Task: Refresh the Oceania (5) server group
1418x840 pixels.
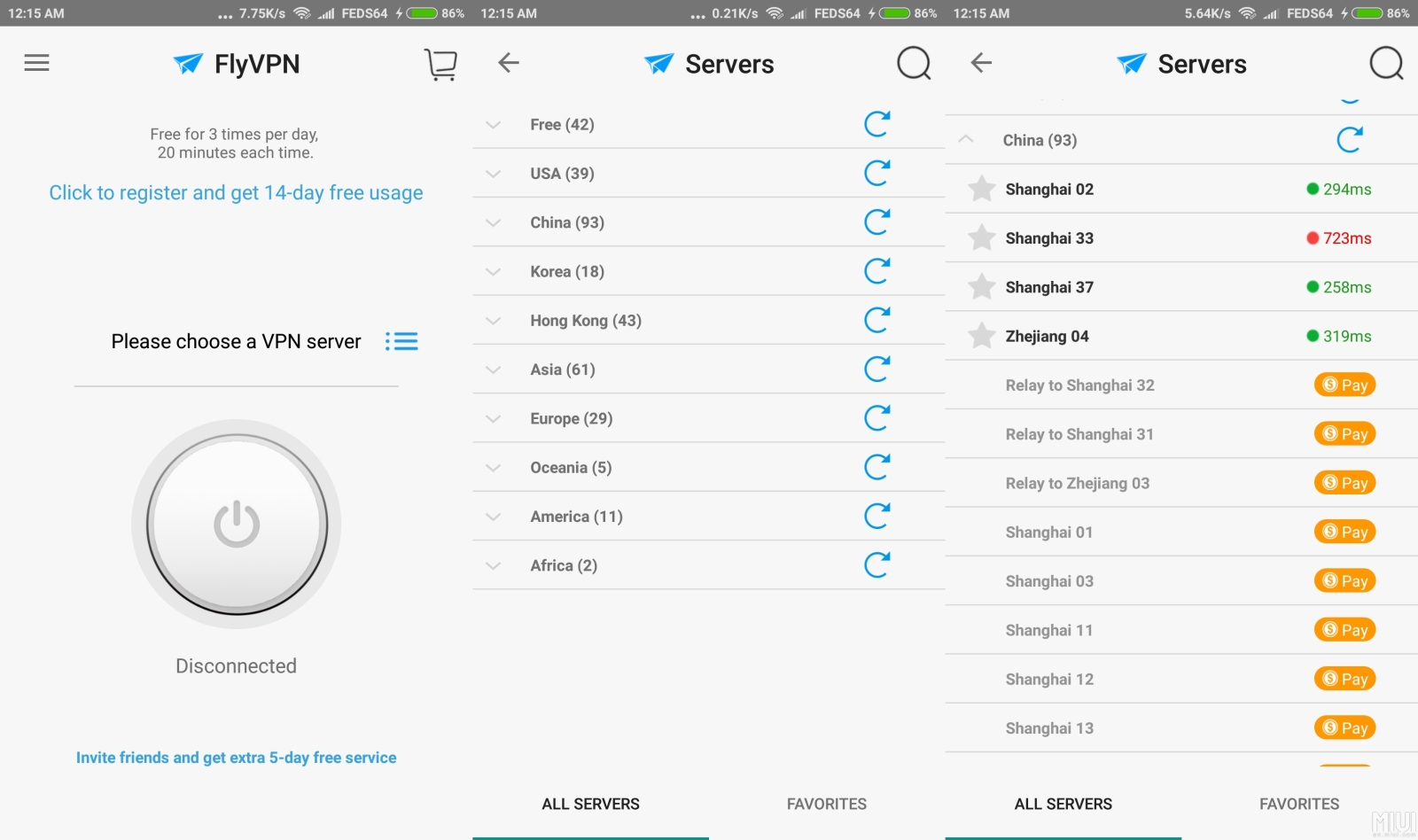Action: point(877,467)
